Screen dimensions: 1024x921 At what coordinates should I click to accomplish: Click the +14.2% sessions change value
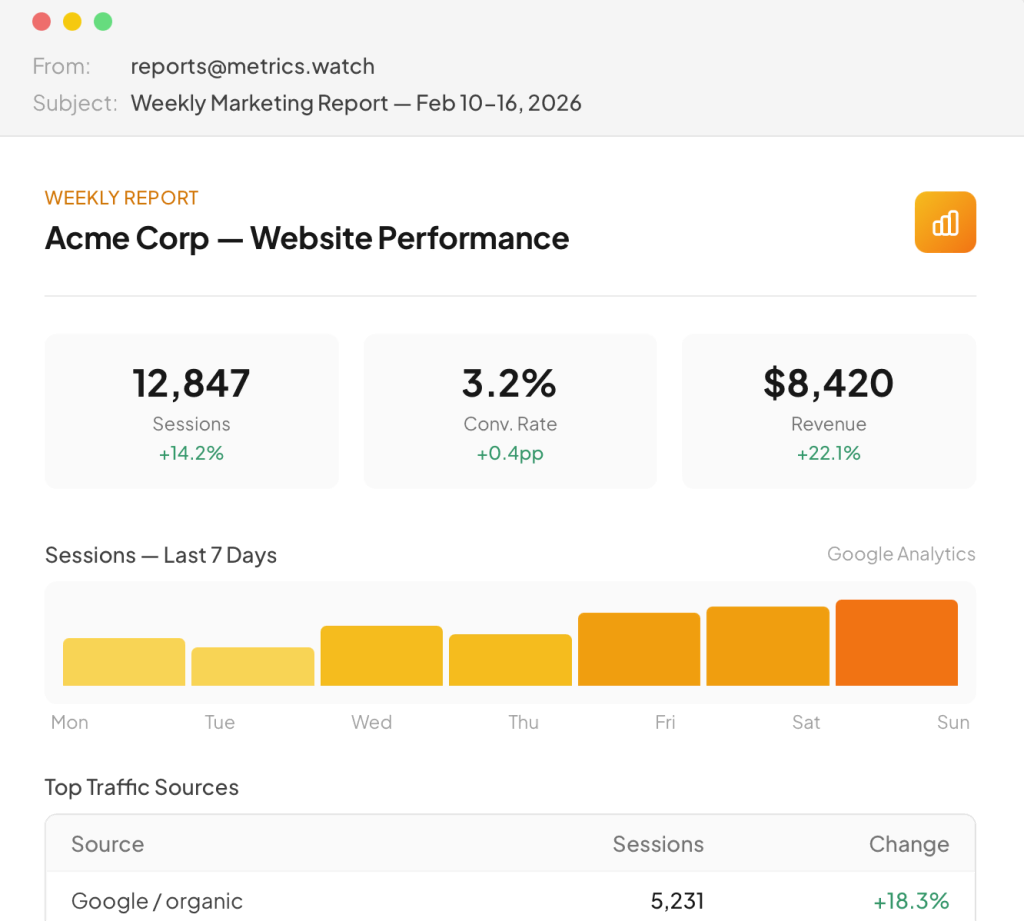pos(191,453)
